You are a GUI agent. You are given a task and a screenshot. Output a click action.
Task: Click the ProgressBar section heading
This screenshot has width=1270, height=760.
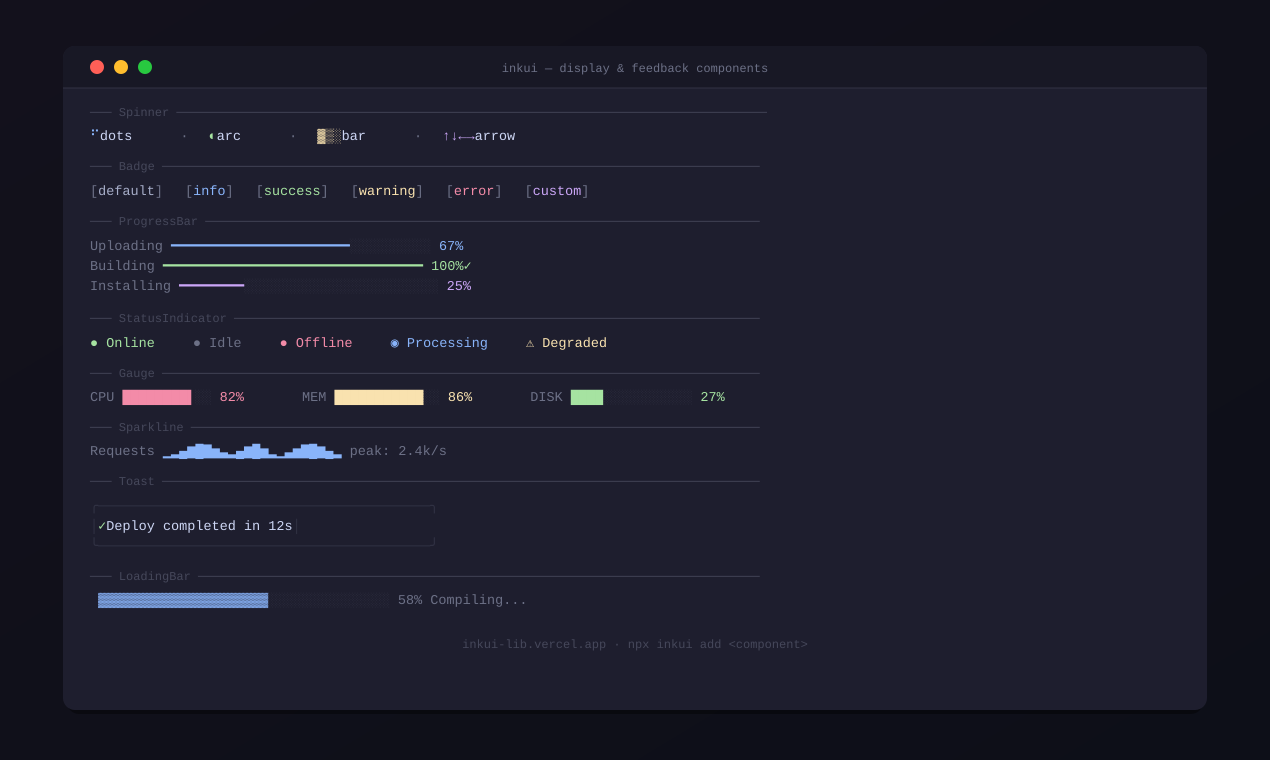(x=158, y=222)
